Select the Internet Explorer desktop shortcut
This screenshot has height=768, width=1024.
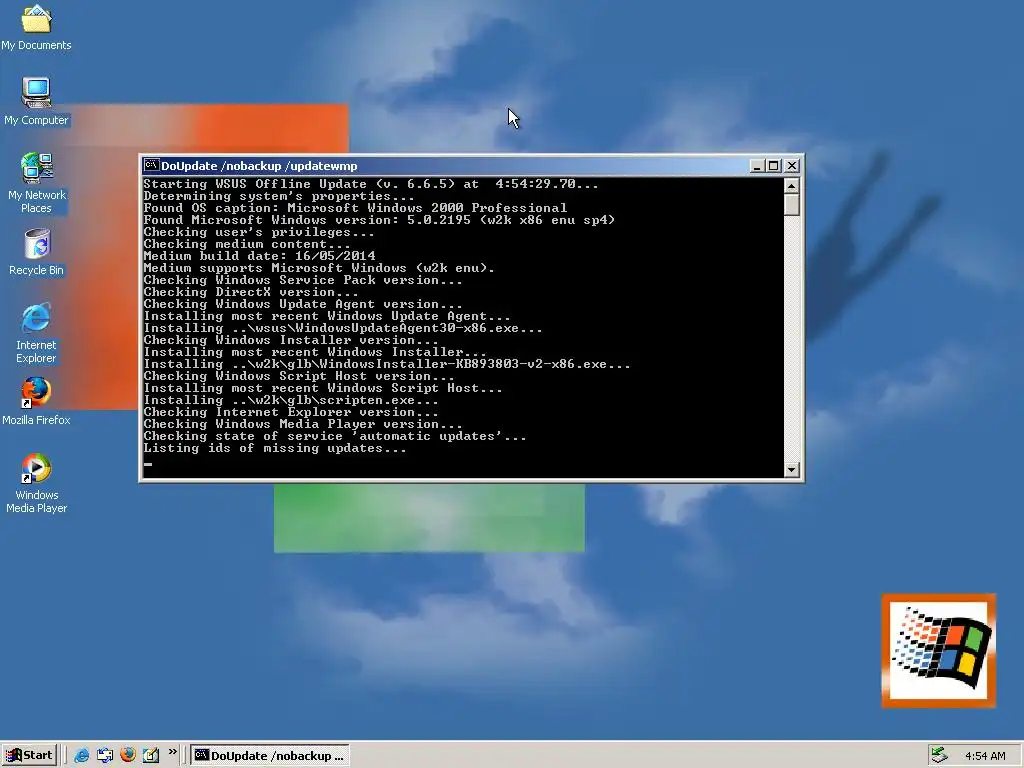(x=36, y=333)
